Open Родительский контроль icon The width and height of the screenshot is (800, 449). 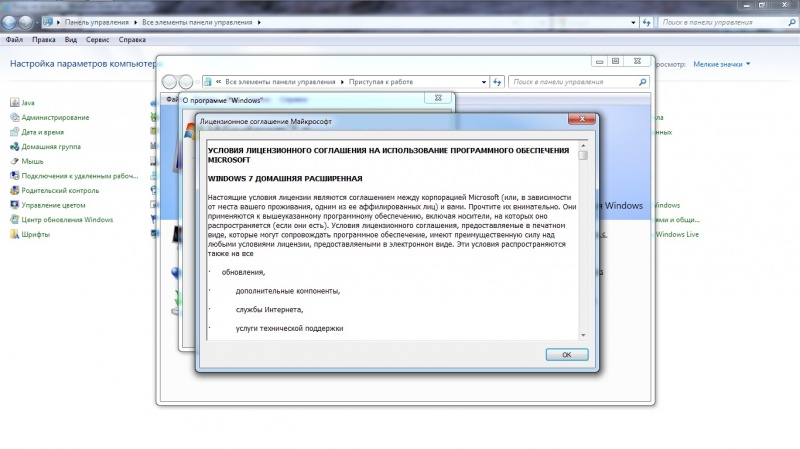point(14,190)
